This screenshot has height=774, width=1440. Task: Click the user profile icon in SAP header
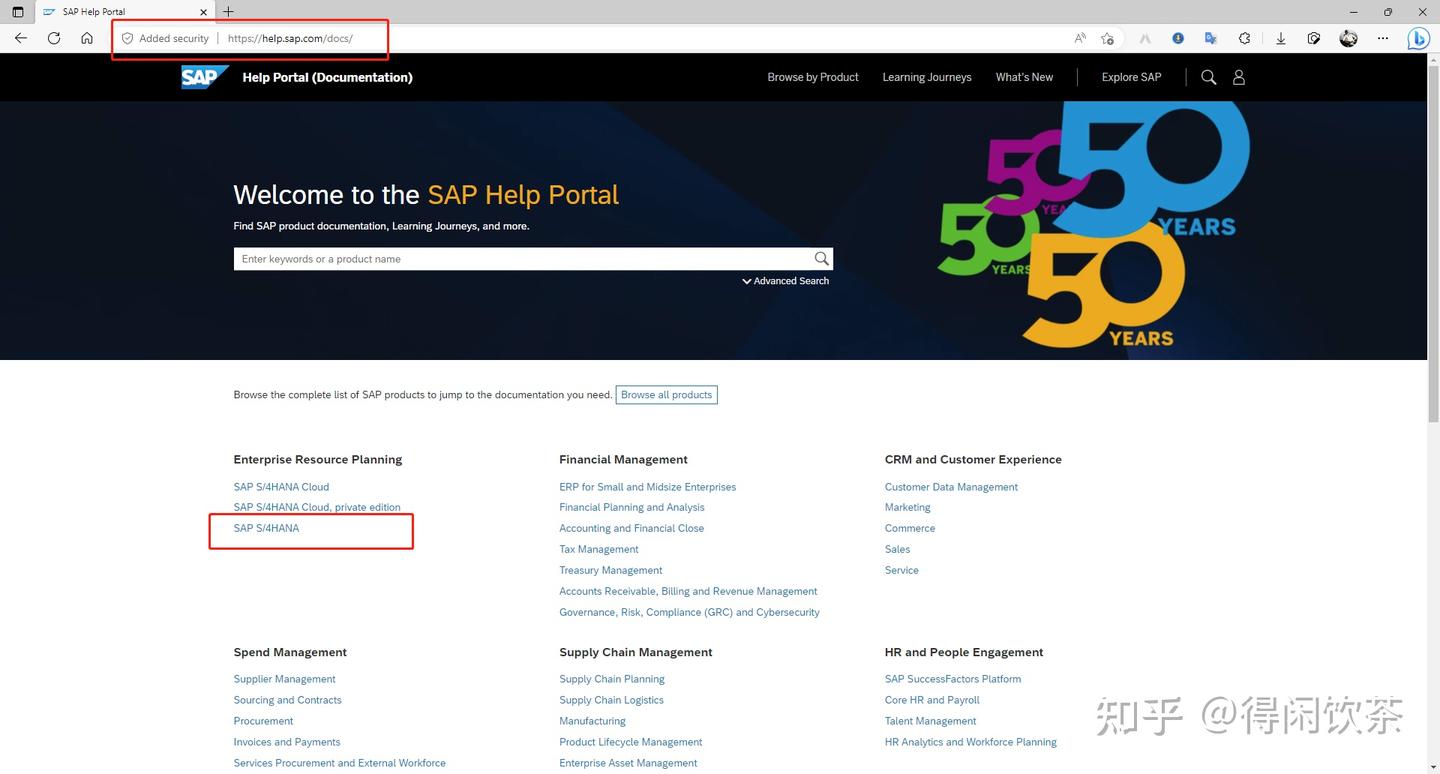[1239, 77]
